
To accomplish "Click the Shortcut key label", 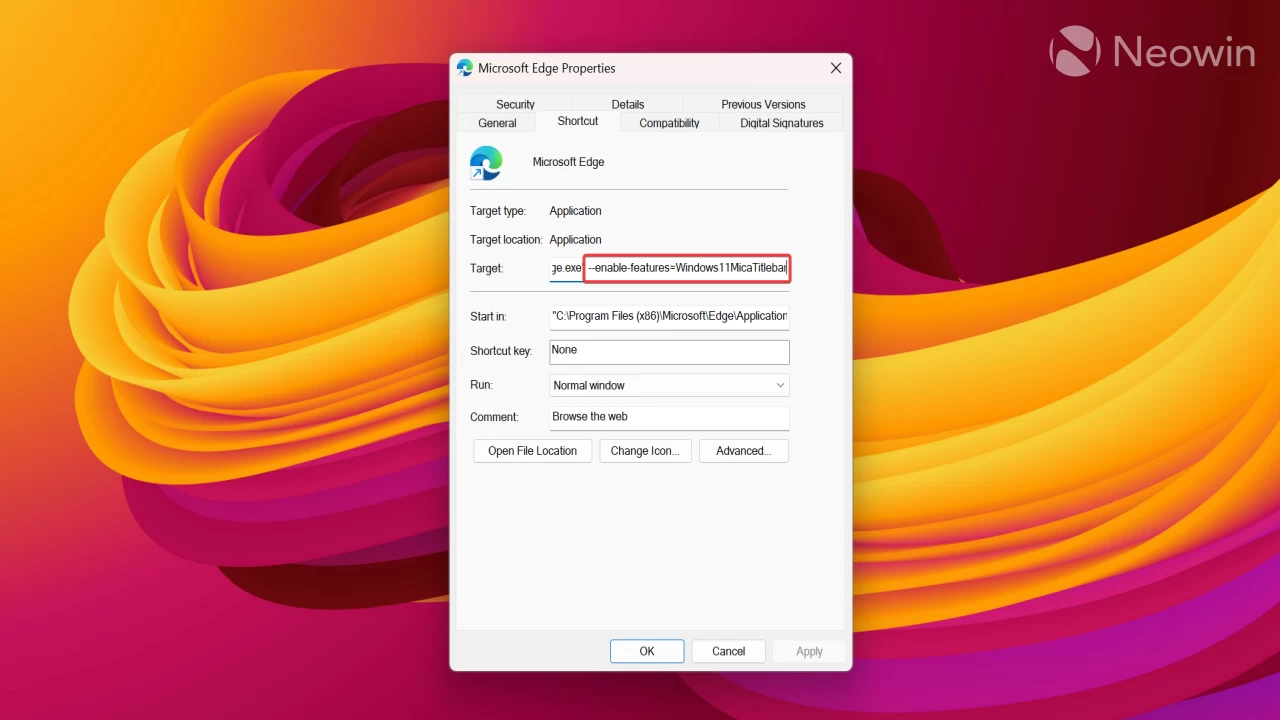I will (501, 351).
